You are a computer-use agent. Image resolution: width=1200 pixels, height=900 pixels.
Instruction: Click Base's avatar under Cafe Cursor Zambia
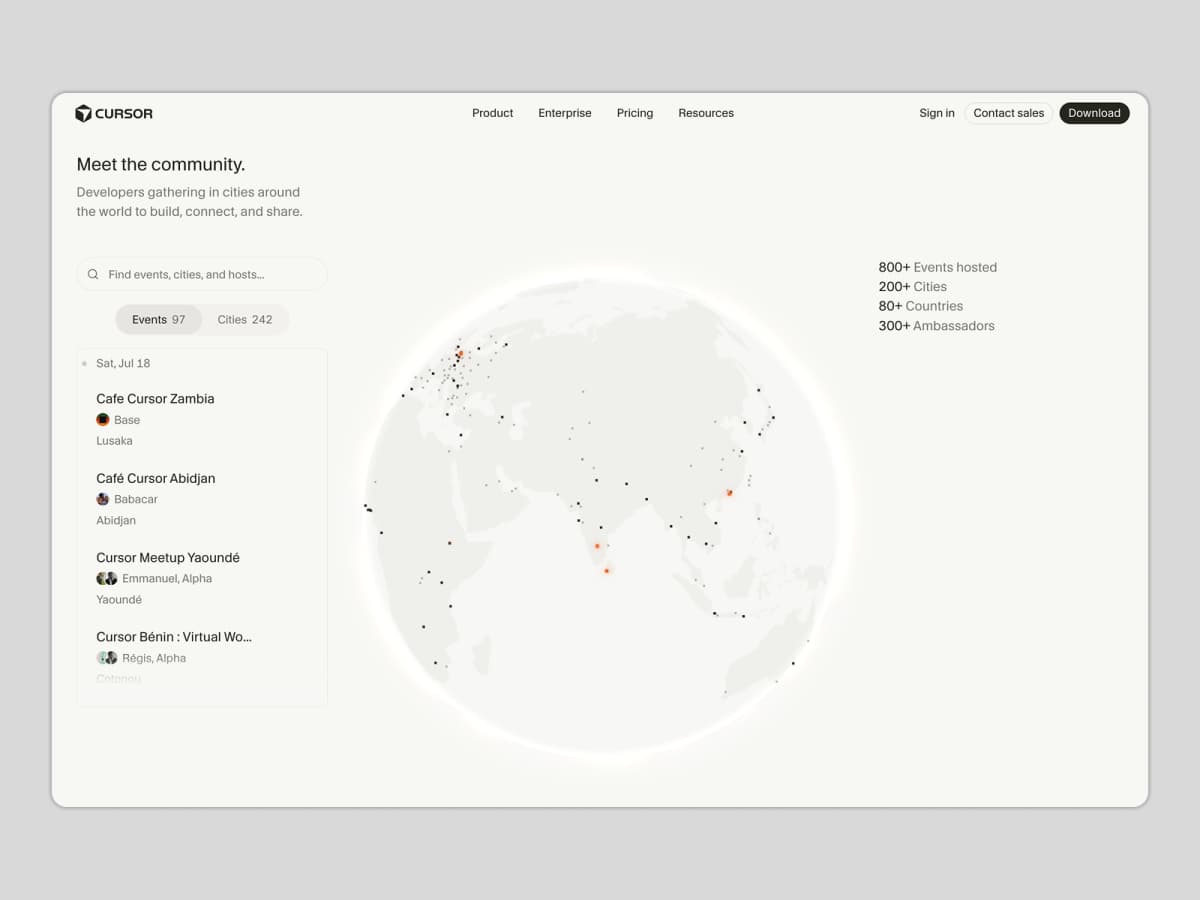[102, 420]
